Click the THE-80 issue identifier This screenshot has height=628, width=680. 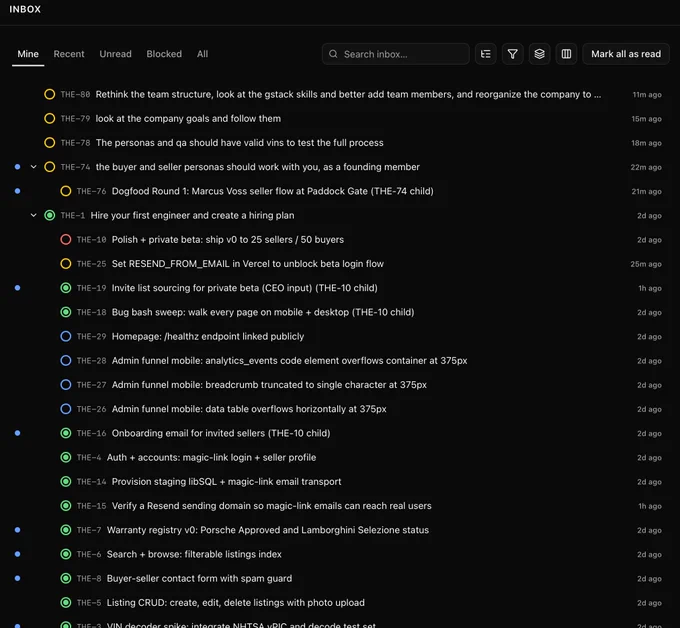tap(75, 95)
